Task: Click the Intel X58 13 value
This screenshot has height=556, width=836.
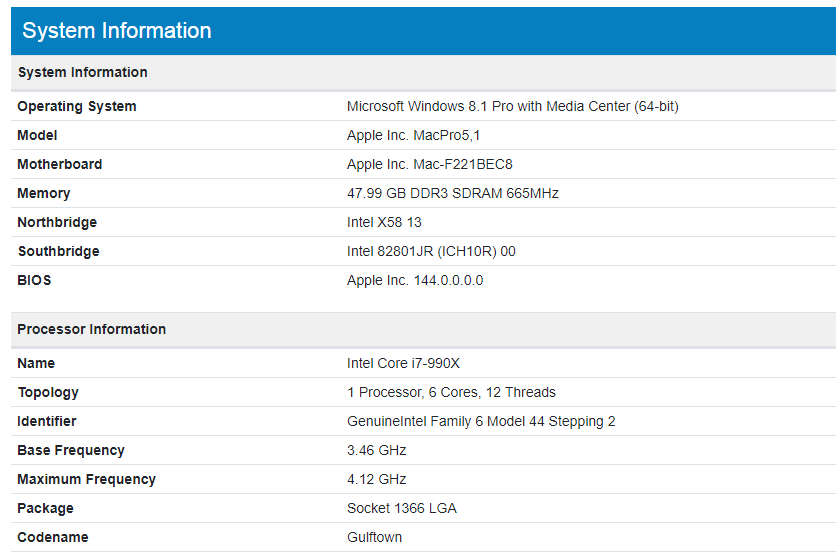Action: pyautogui.click(x=384, y=222)
